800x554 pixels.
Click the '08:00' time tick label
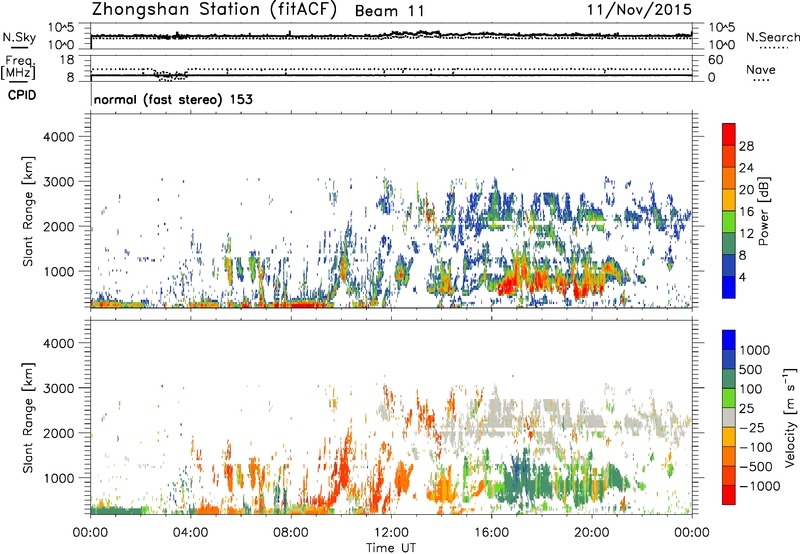coord(291,533)
